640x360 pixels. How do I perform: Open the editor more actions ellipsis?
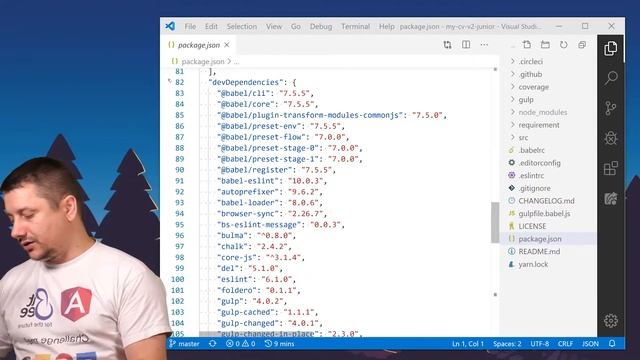point(484,44)
